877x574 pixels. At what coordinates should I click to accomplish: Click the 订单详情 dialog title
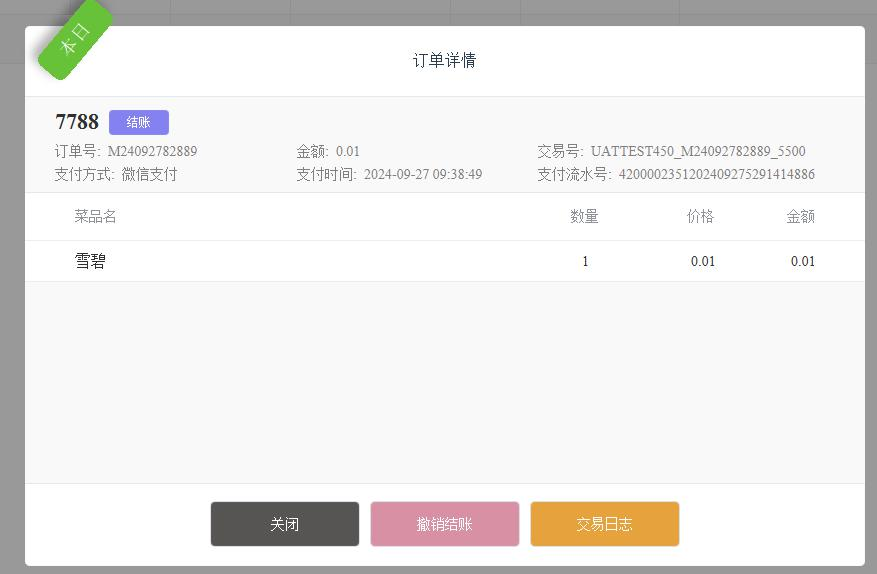pyautogui.click(x=444, y=60)
